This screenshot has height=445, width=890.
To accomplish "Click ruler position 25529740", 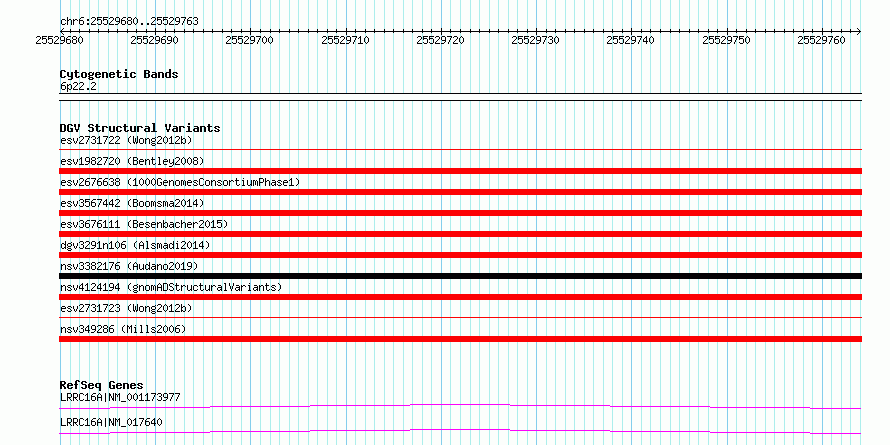I will 631,40.
